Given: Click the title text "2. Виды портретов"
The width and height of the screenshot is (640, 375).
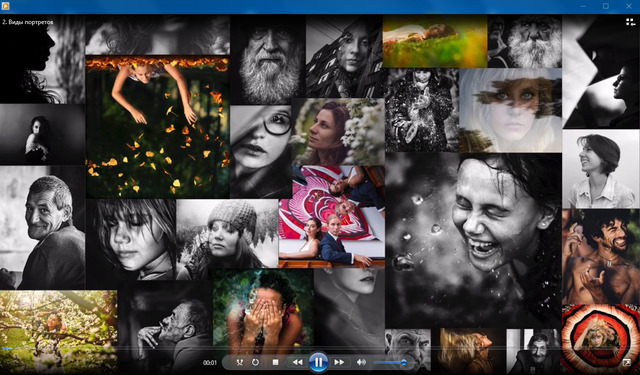Looking at the screenshot, I should (28, 22).
